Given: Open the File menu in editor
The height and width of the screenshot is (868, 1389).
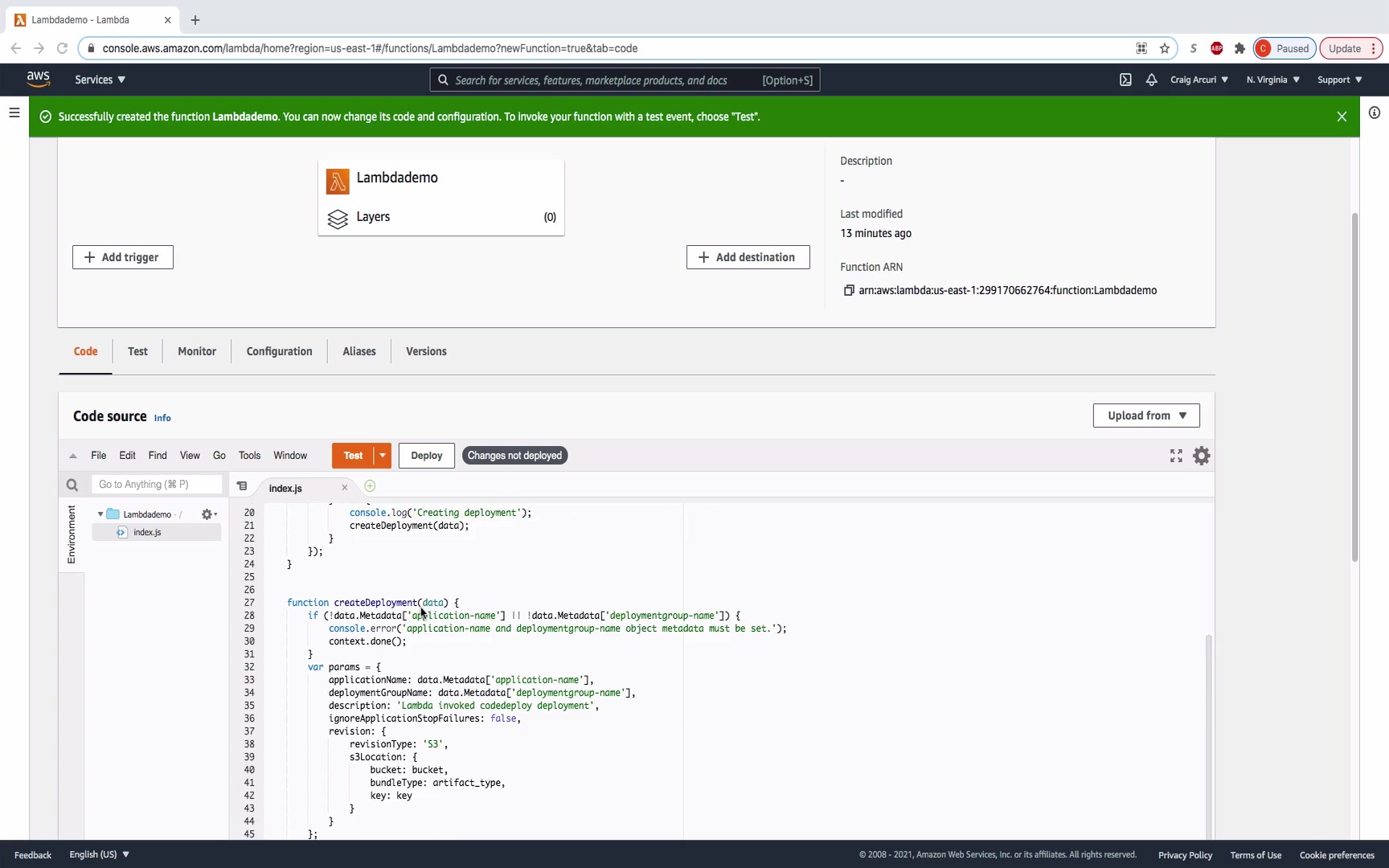Looking at the screenshot, I should point(99,456).
